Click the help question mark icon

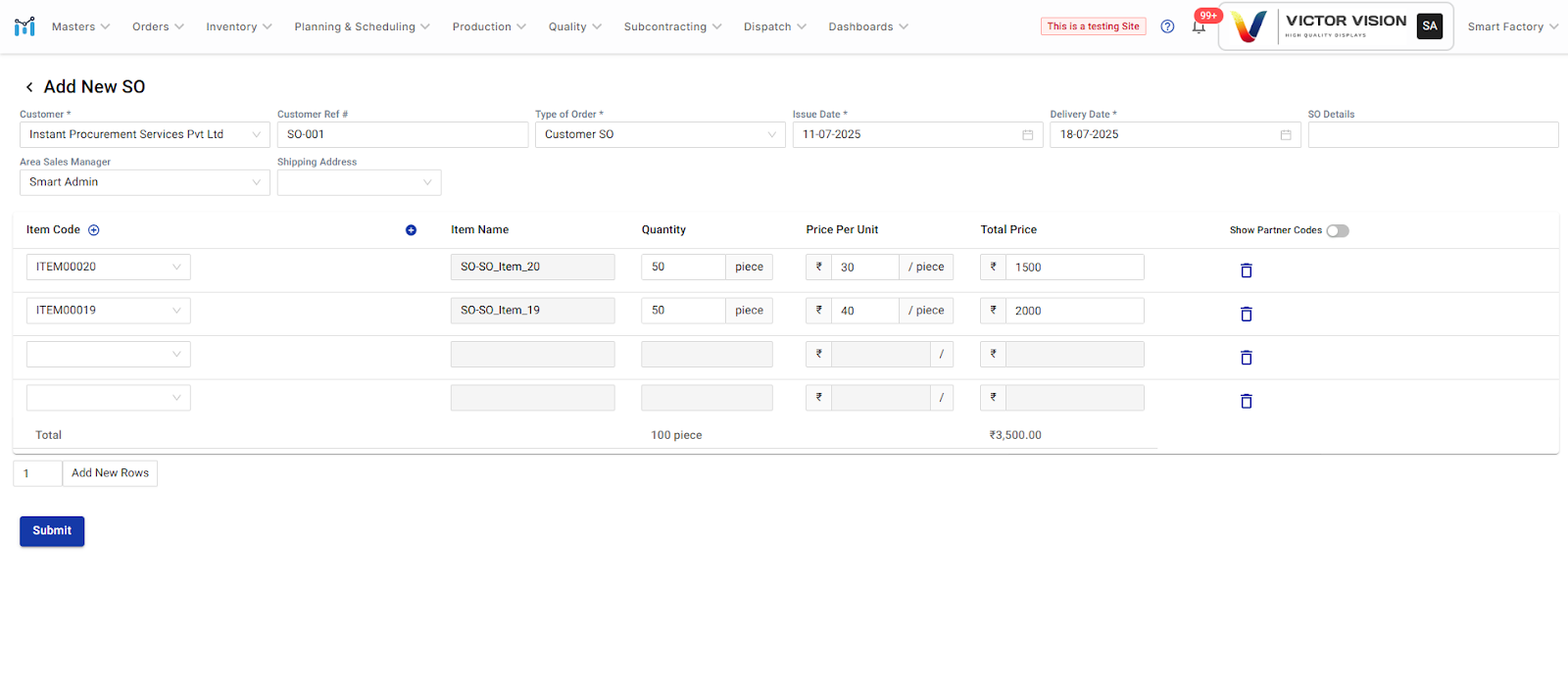(1167, 26)
